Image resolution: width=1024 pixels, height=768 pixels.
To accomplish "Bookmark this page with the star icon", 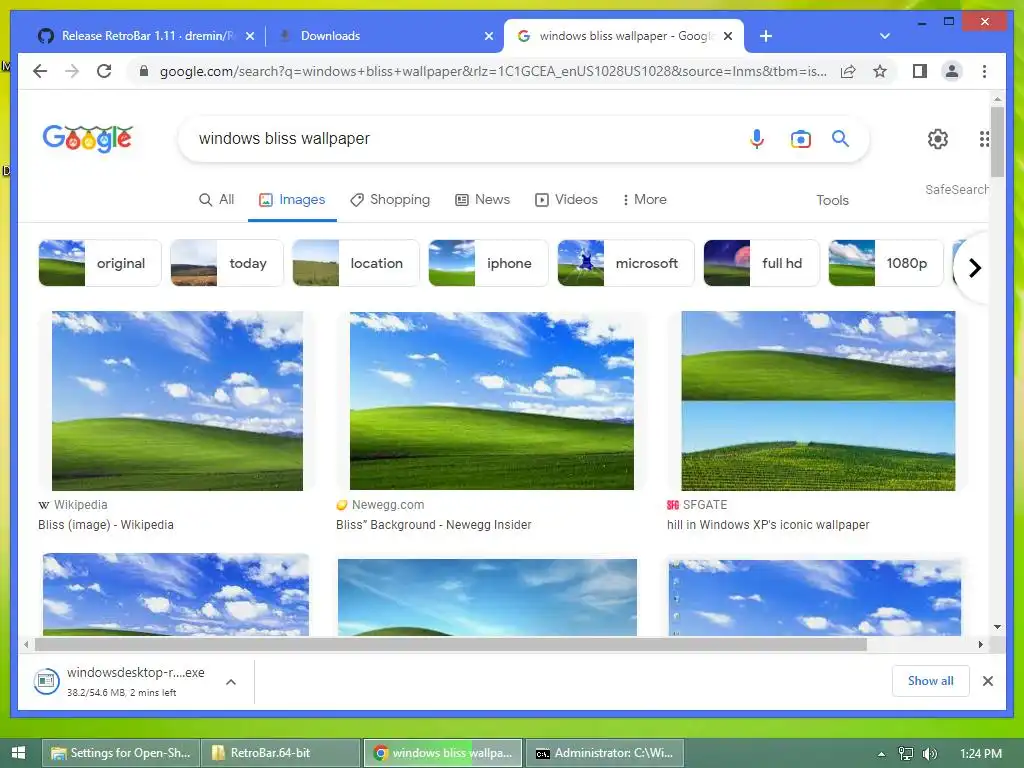I will (x=880, y=71).
